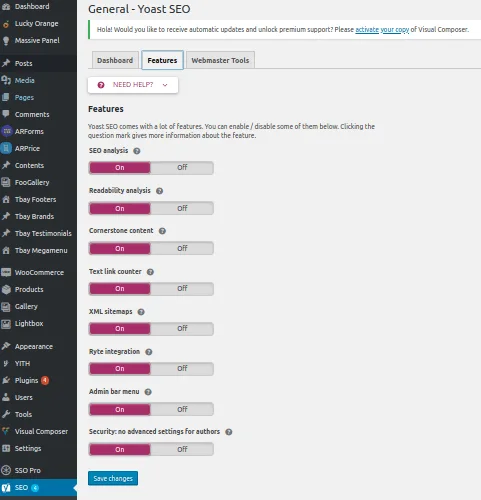Turn Security no advanced settings Off
The height and width of the screenshot is (500, 481).
(x=182, y=449)
